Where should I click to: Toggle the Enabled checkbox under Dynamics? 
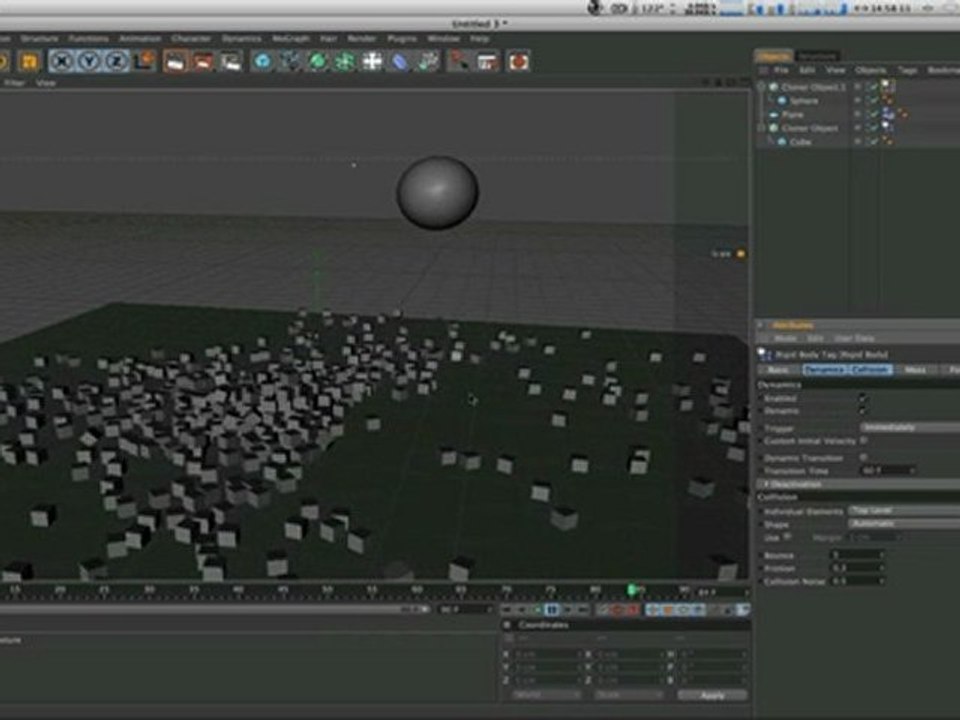click(x=863, y=398)
